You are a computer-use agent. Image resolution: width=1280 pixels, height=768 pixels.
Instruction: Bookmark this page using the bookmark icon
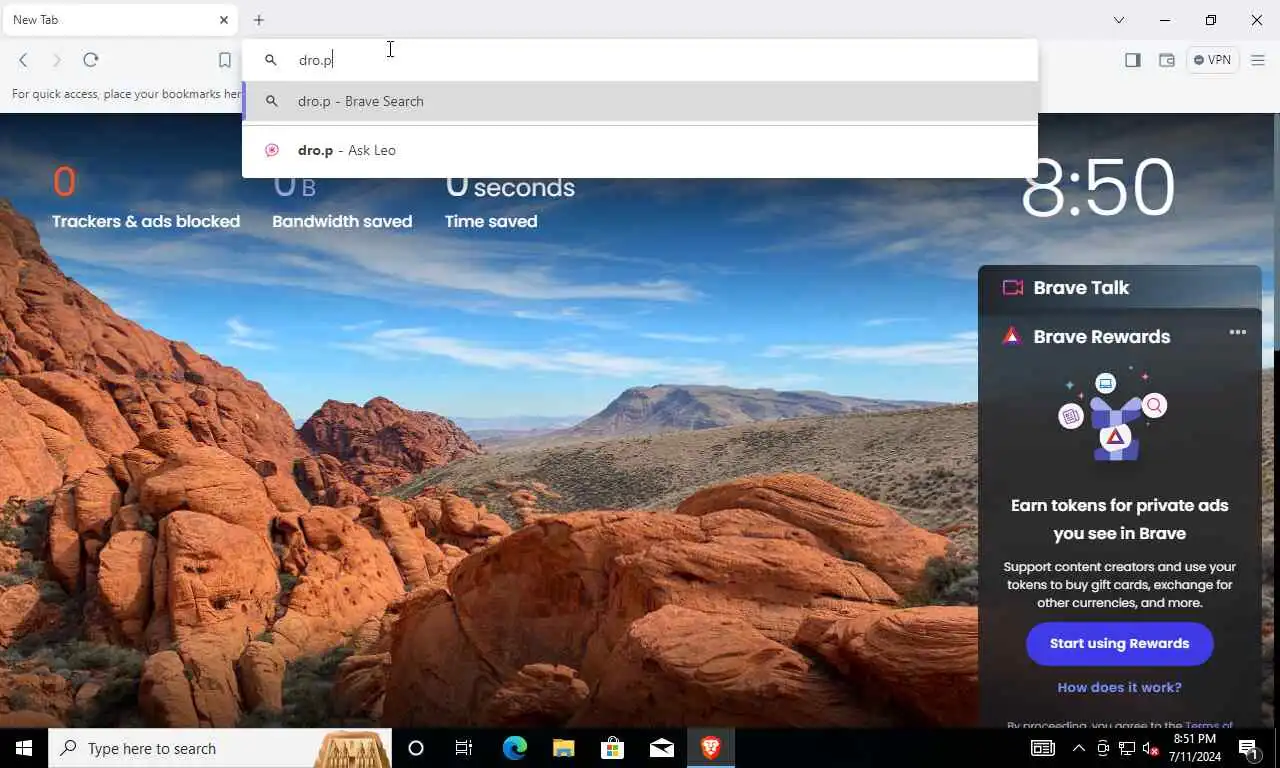point(225,60)
